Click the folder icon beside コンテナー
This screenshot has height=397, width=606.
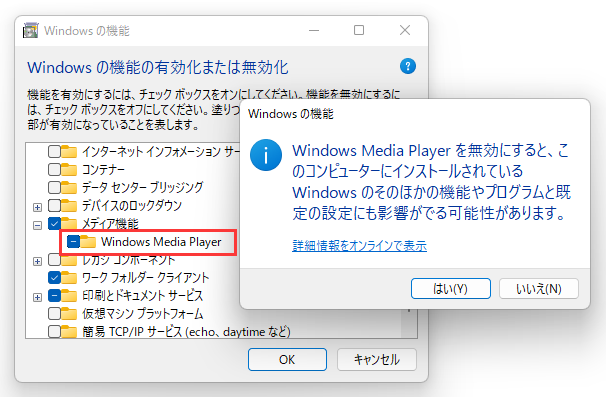[x=69, y=169]
